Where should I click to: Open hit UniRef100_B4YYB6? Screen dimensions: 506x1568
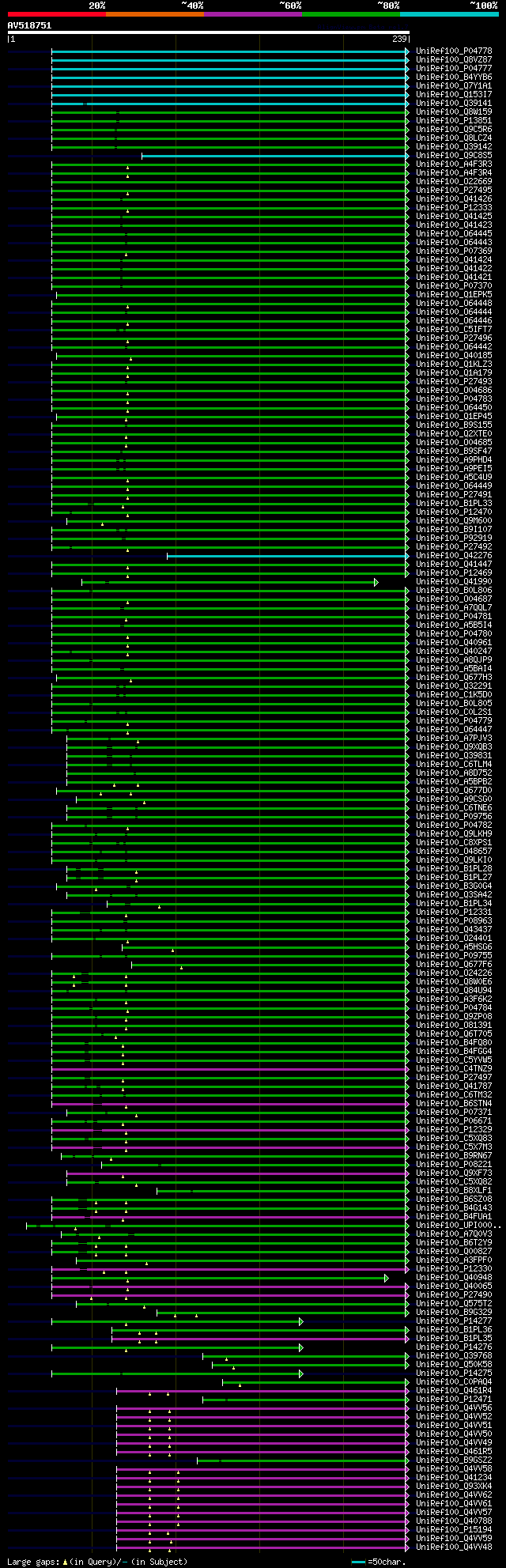[454, 77]
